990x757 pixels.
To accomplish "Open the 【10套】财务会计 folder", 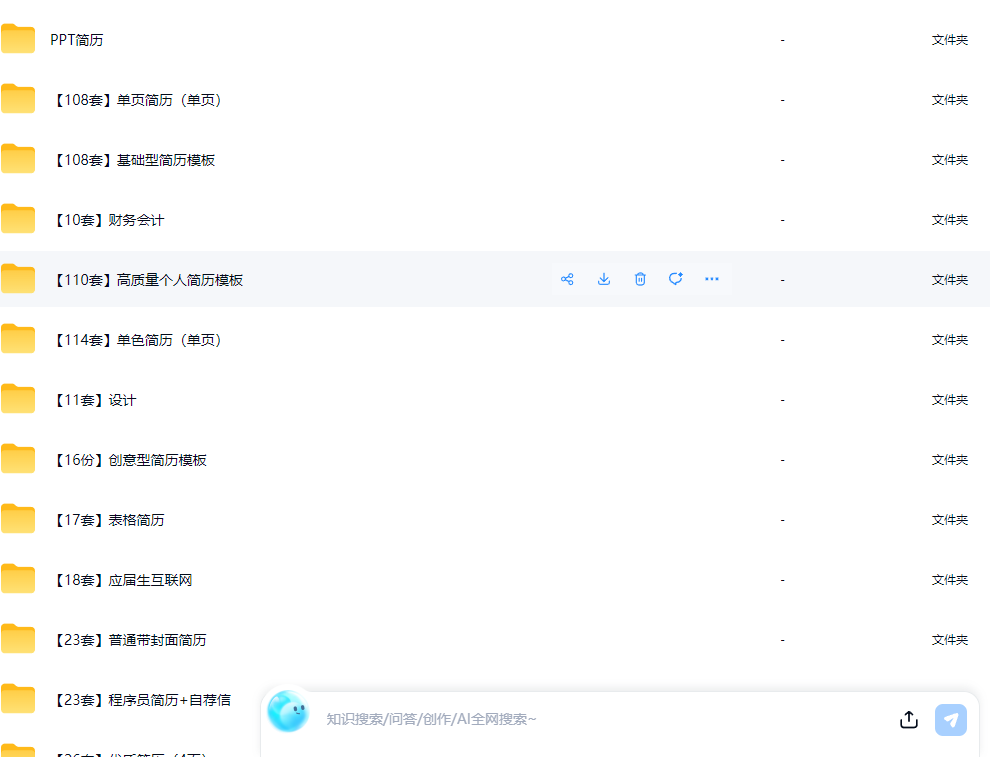I will (x=107, y=220).
